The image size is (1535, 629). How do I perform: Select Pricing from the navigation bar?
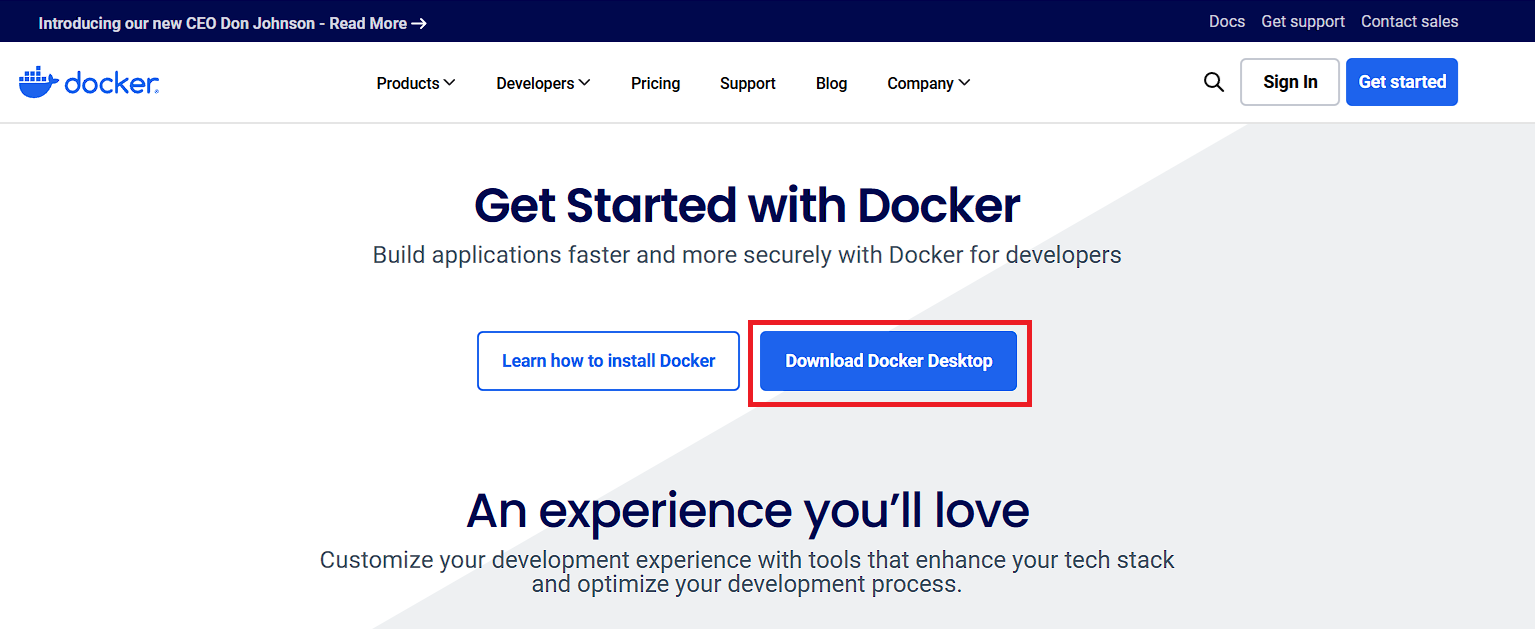pyautogui.click(x=655, y=83)
